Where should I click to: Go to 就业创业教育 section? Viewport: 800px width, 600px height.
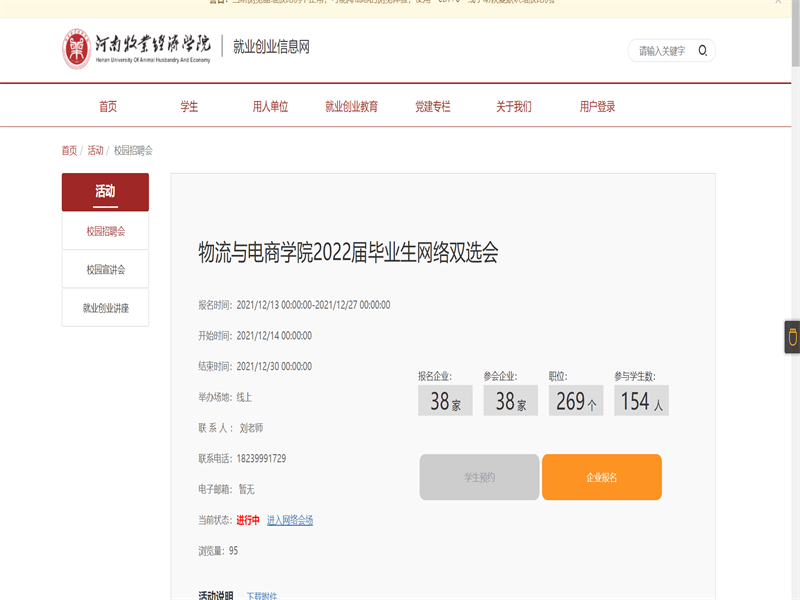coord(351,106)
